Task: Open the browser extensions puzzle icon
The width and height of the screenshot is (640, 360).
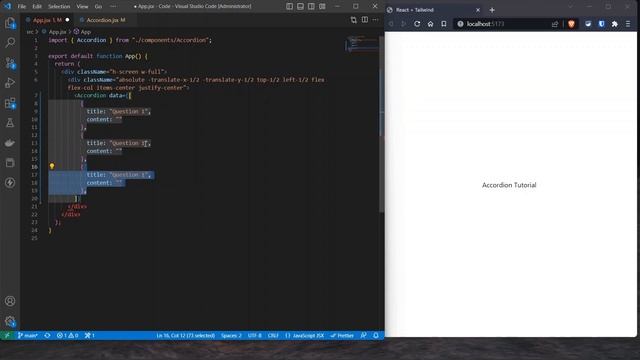Action: point(615,24)
